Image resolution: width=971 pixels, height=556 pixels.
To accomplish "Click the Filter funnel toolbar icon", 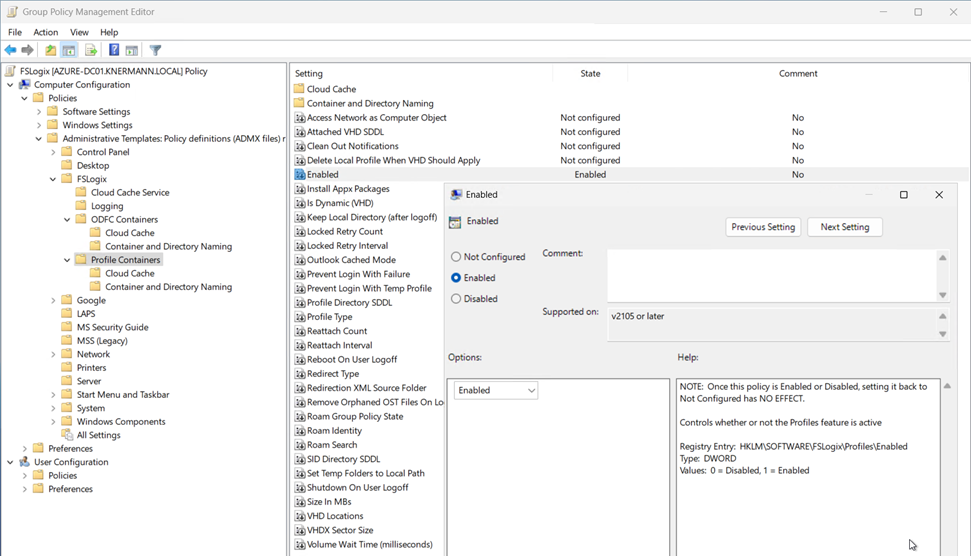I will [x=155, y=50].
